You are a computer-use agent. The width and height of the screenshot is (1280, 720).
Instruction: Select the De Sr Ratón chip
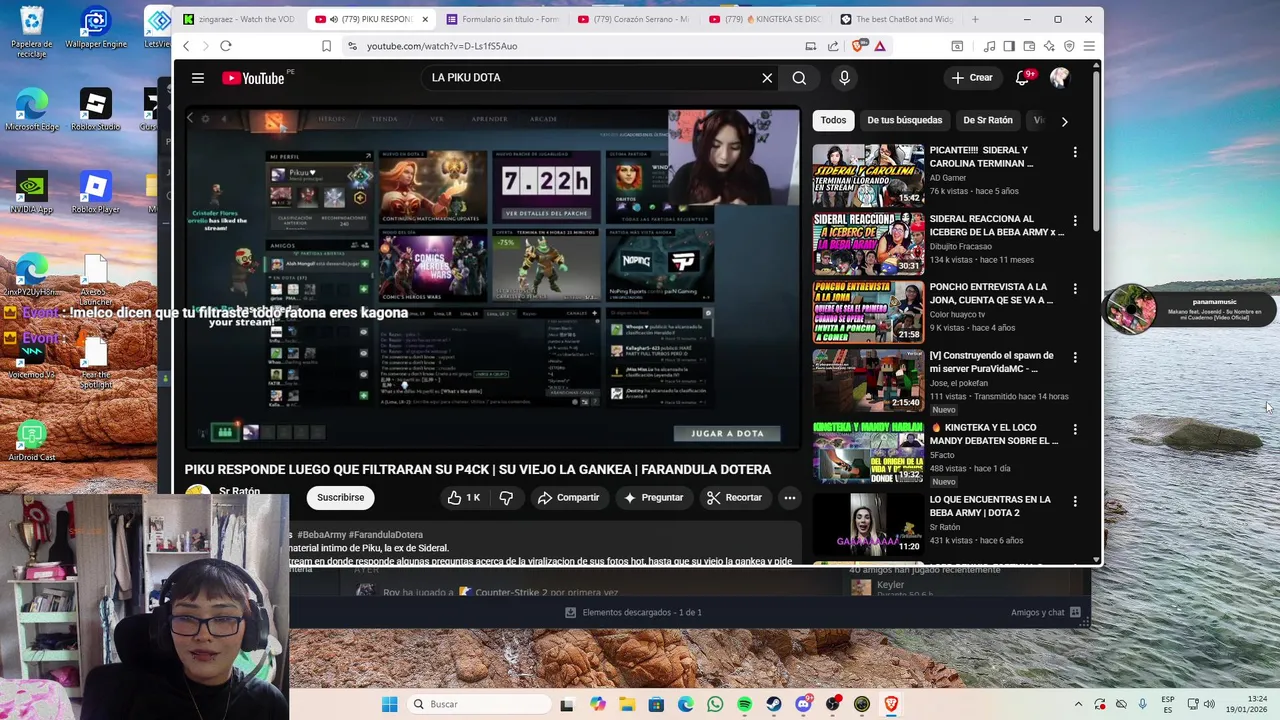pyautogui.click(x=988, y=120)
